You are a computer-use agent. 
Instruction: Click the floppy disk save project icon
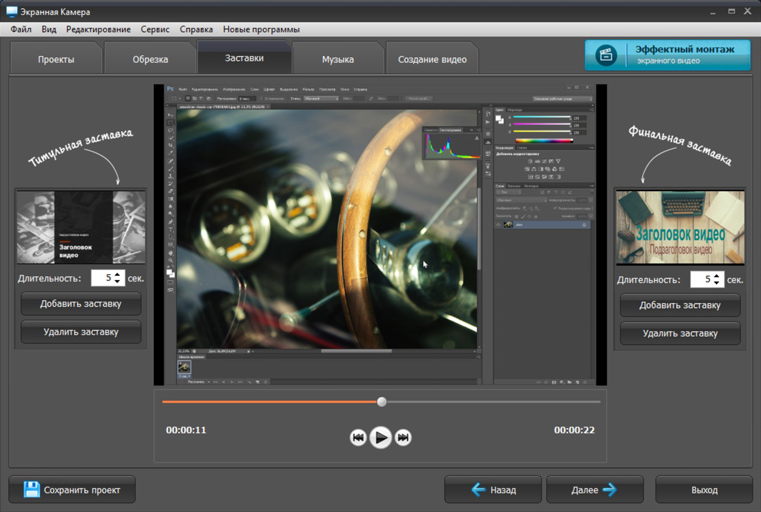[x=31, y=490]
